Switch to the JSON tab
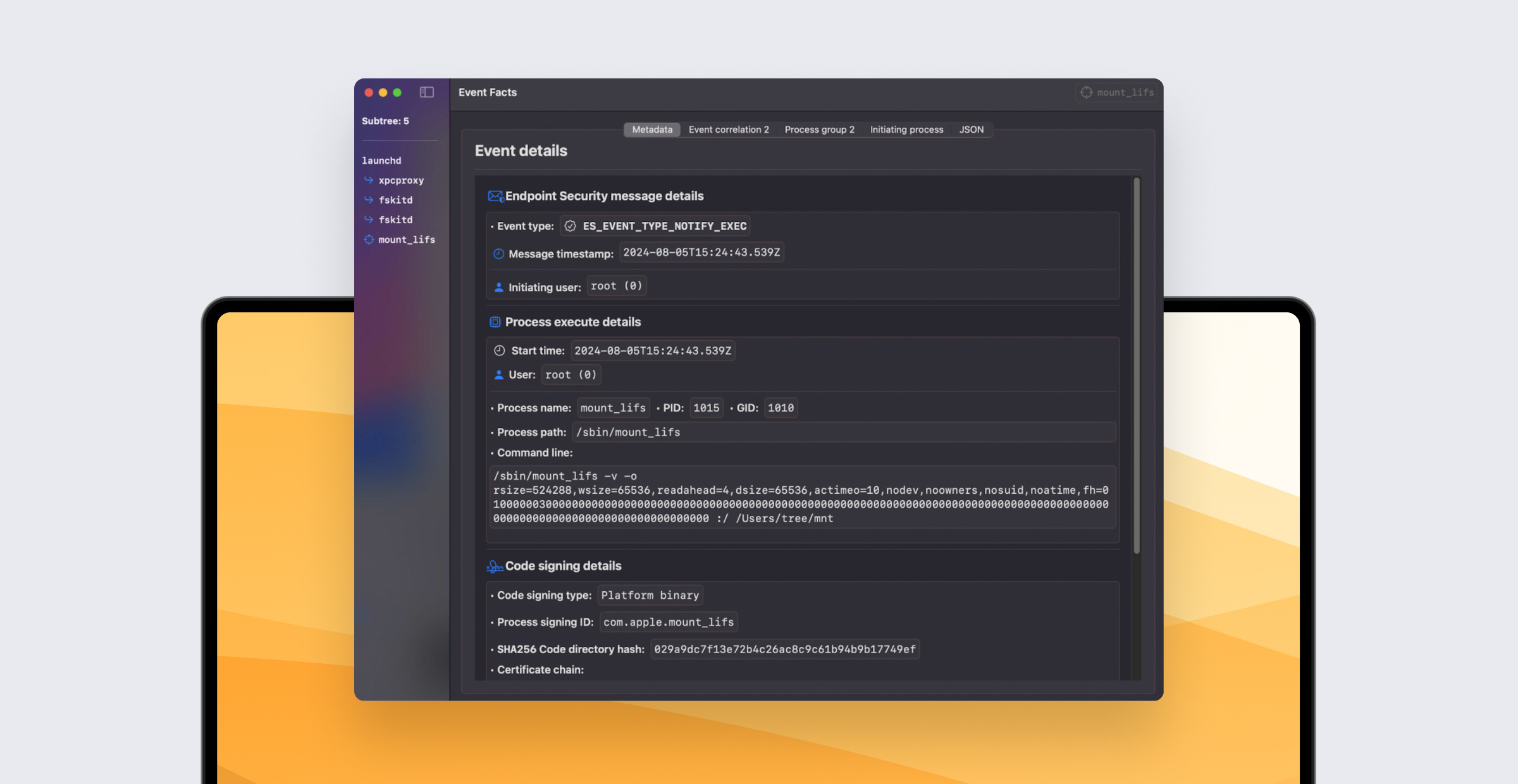Screen dimensions: 1518x784 972,130
